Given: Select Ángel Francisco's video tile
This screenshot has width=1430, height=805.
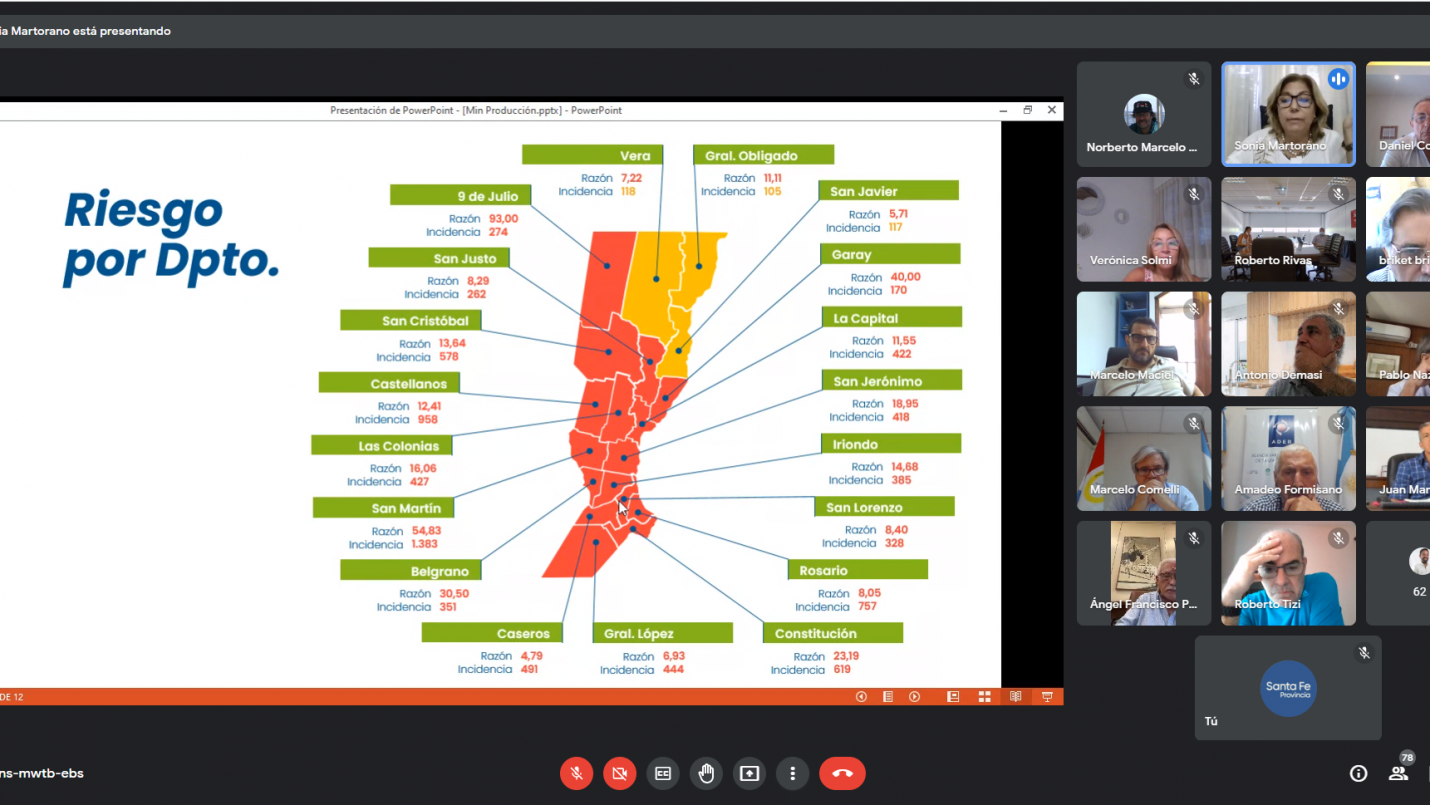Looking at the screenshot, I should click(1144, 574).
